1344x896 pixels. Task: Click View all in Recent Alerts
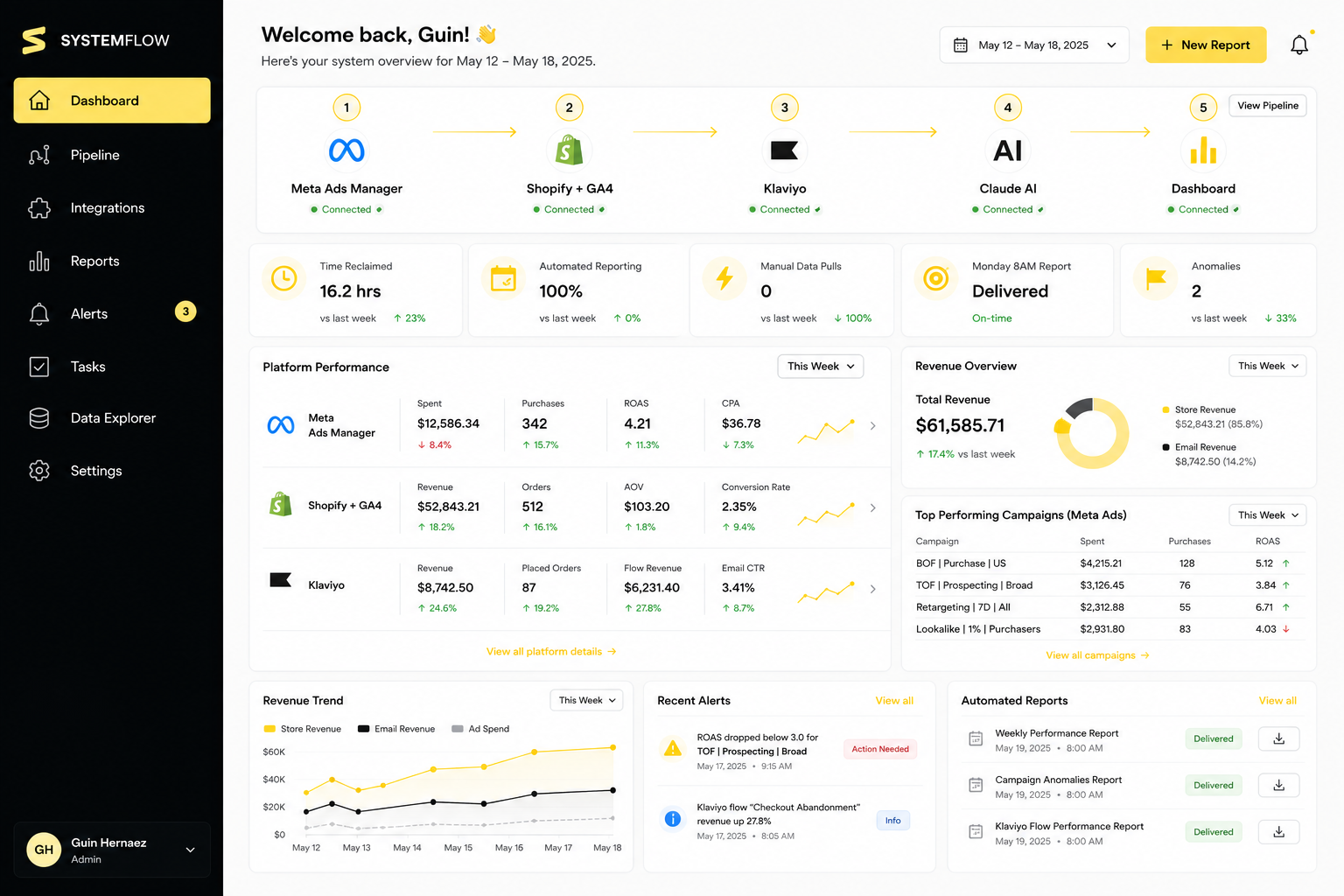(x=894, y=701)
